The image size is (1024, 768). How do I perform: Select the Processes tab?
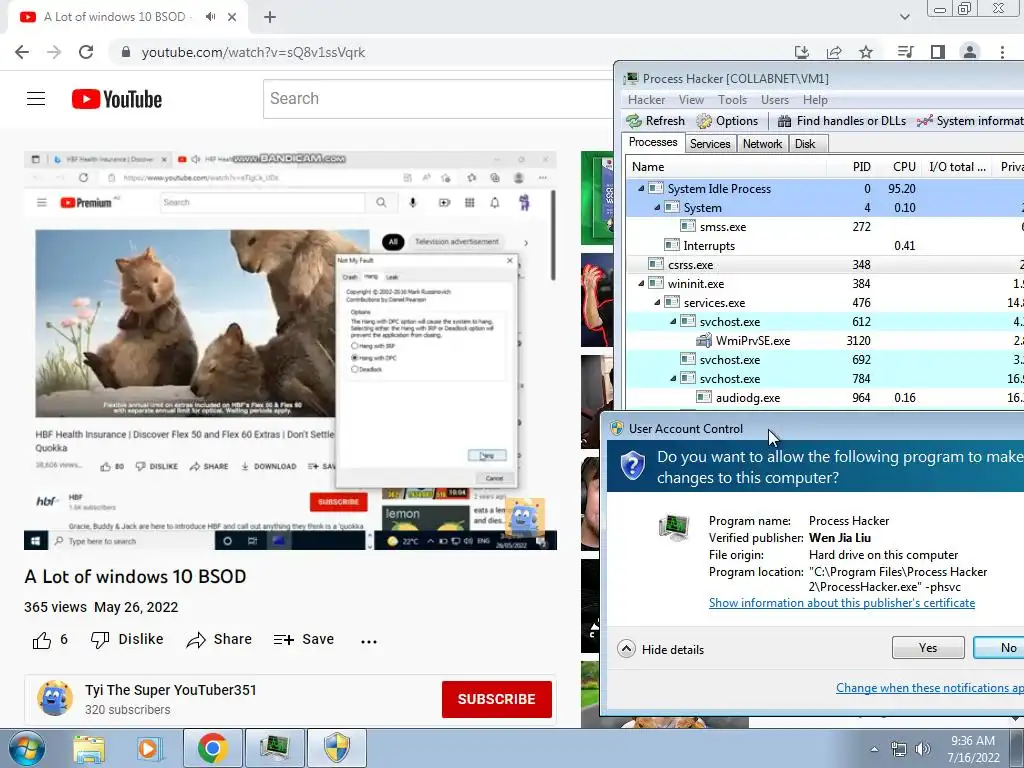653,142
